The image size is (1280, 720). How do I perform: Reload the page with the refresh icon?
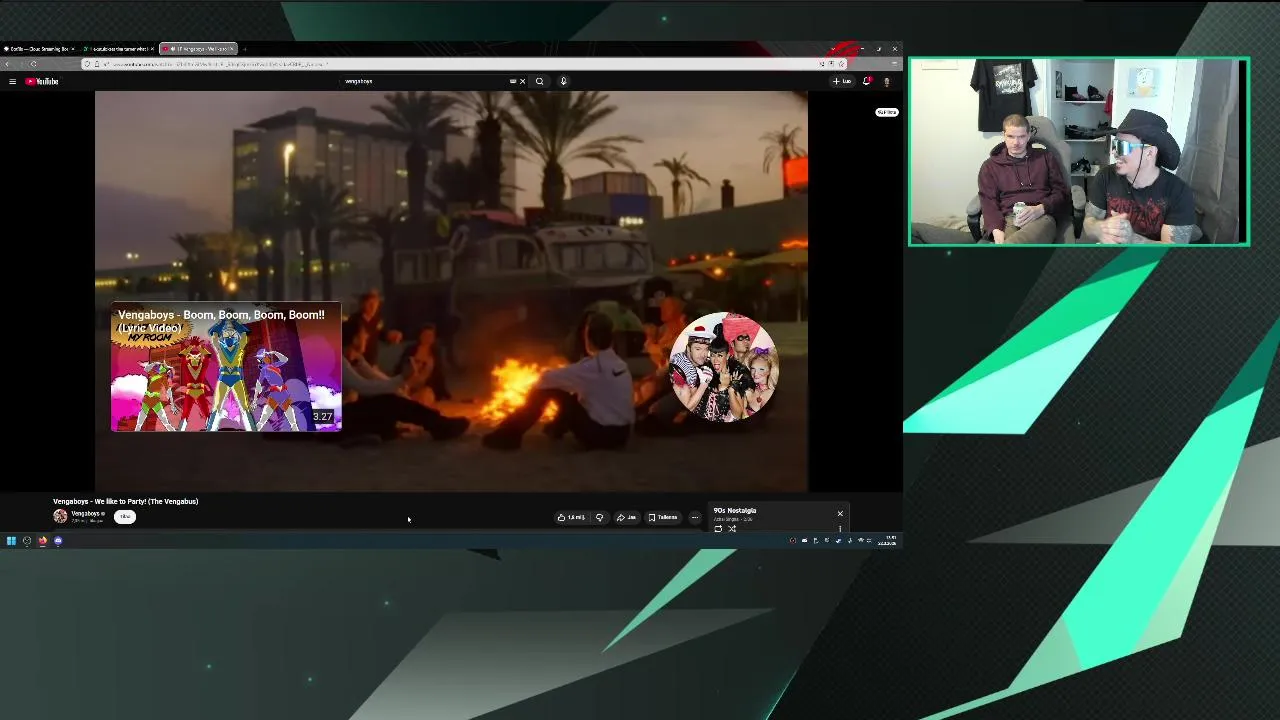click(33, 64)
